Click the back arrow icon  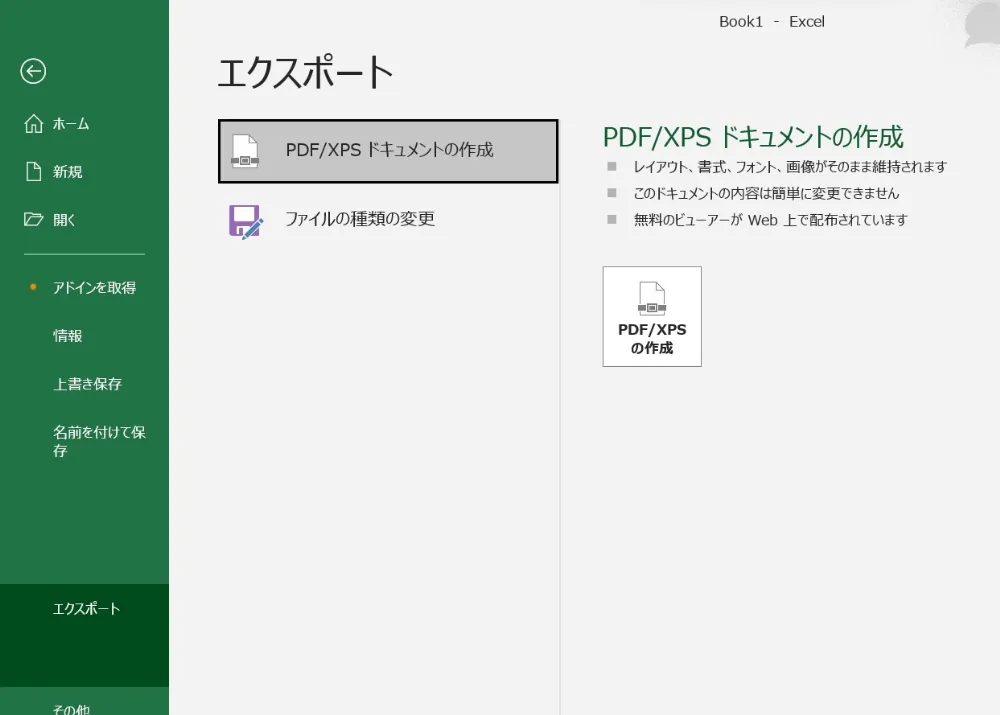(33, 71)
